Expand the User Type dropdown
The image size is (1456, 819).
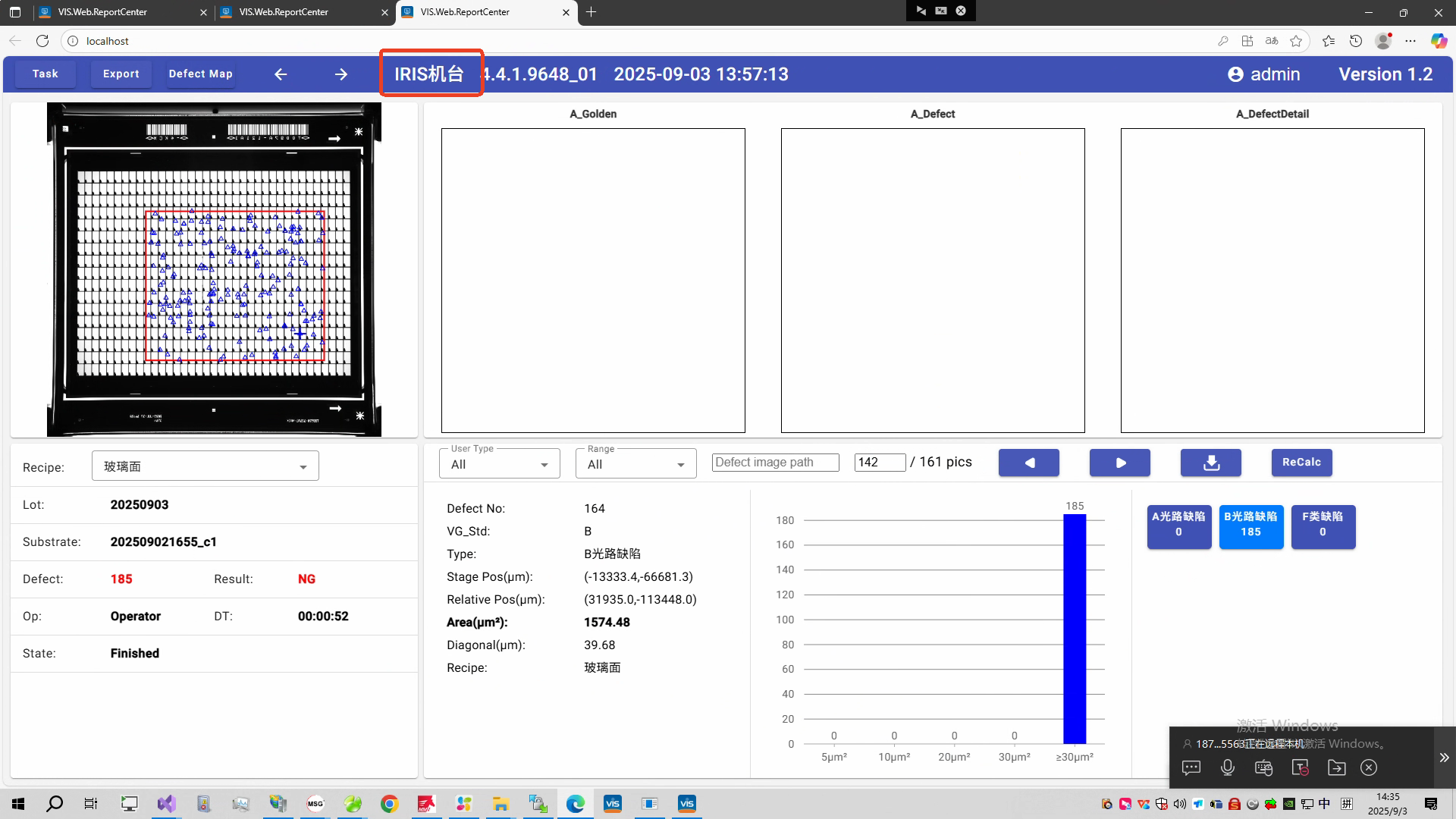pyautogui.click(x=499, y=463)
